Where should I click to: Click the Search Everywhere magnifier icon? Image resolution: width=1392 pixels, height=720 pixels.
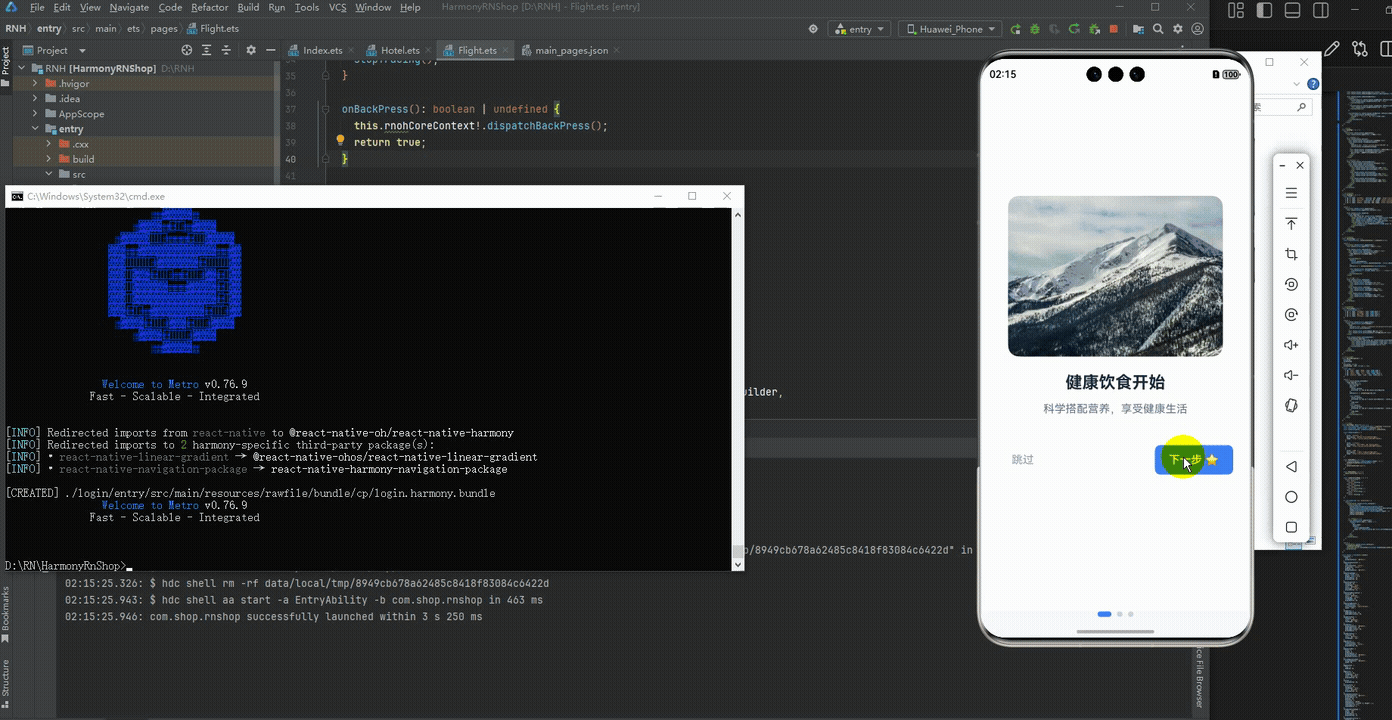[1158, 29]
